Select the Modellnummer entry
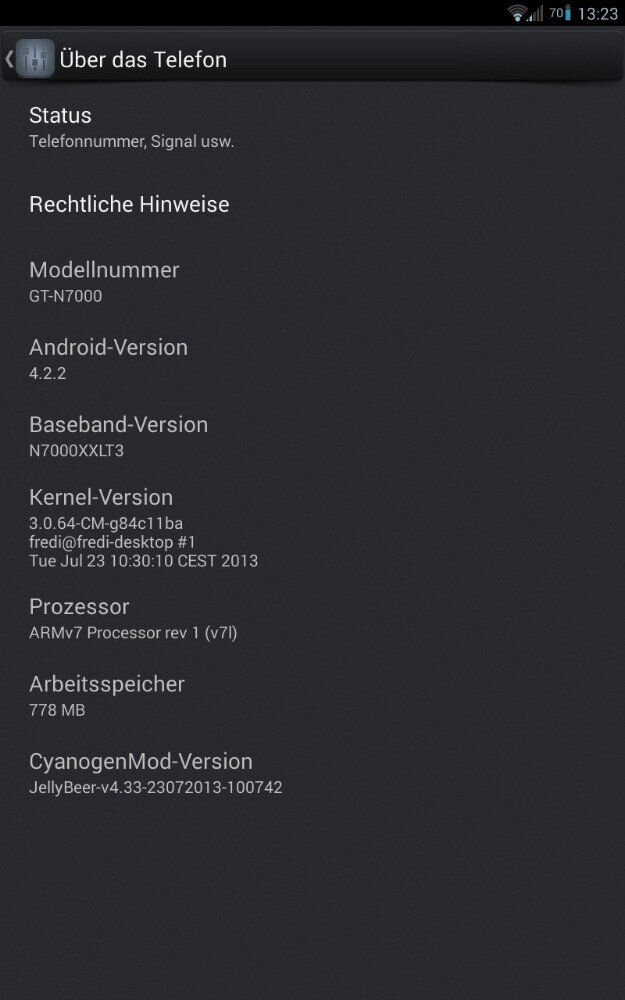Image resolution: width=625 pixels, height=1000 pixels. tap(312, 282)
